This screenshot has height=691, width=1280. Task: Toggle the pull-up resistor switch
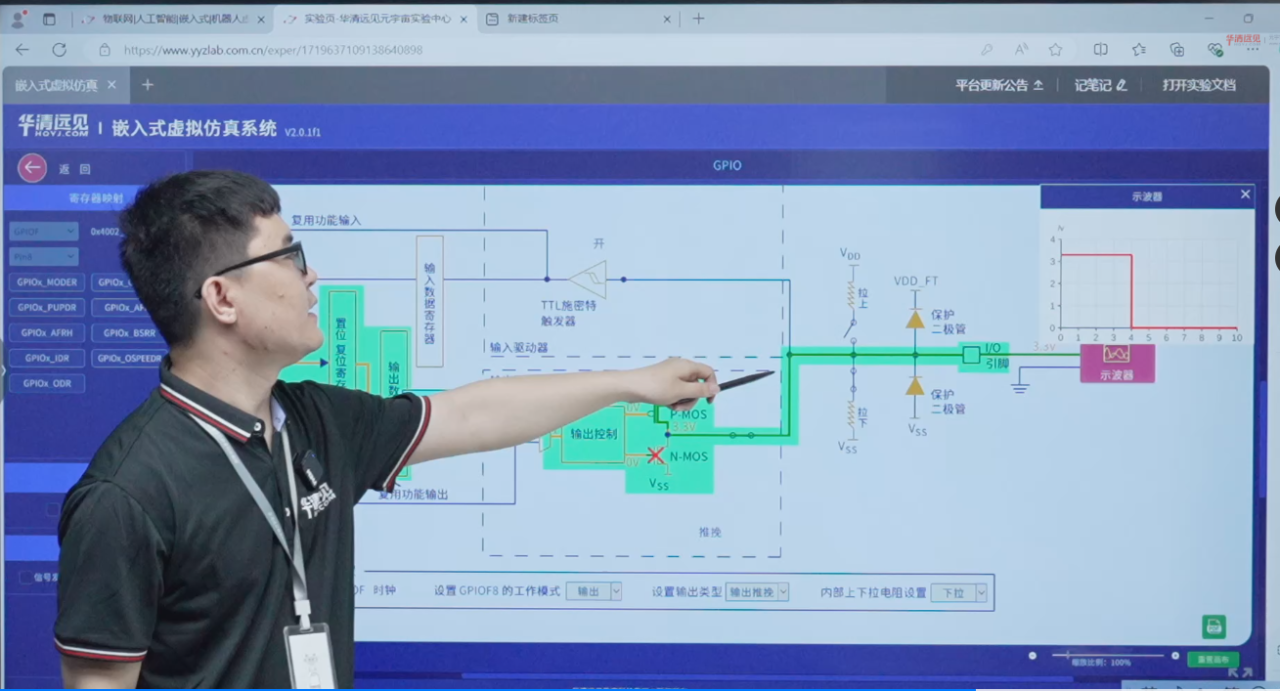pos(851,327)
